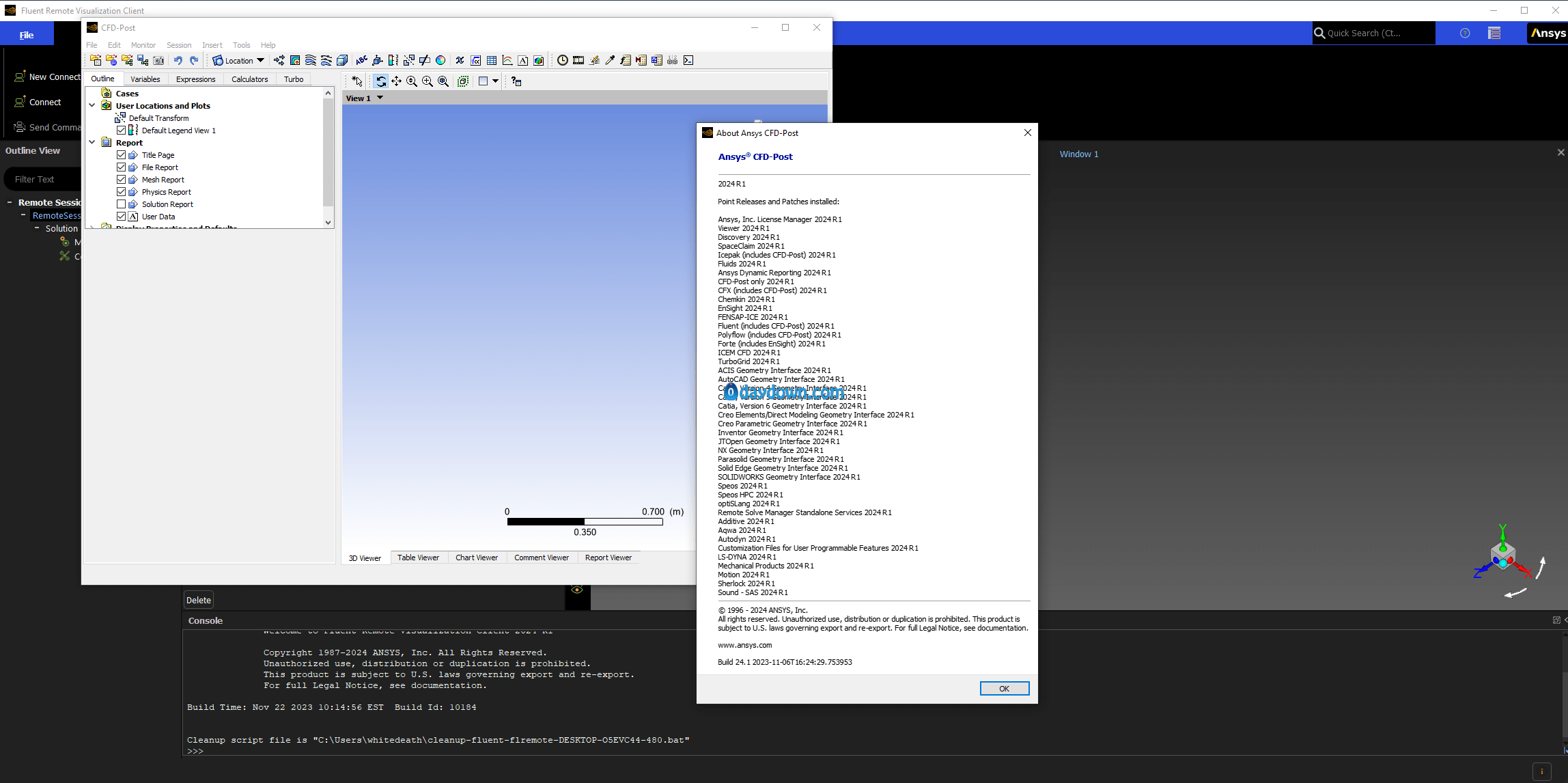Open the viewport layout dropdown arrow

coord(495,81)
